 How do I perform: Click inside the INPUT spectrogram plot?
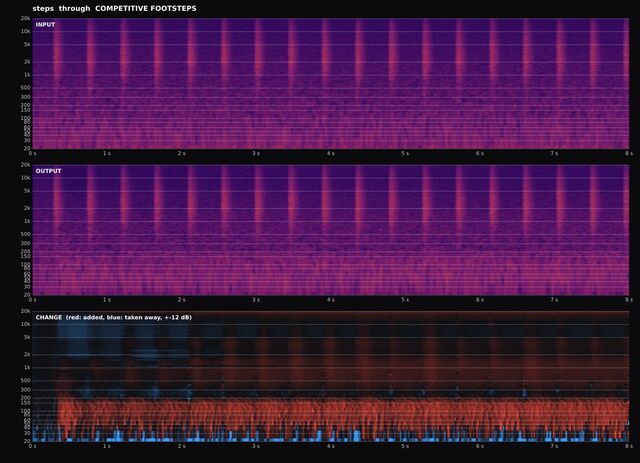[331, 83]
